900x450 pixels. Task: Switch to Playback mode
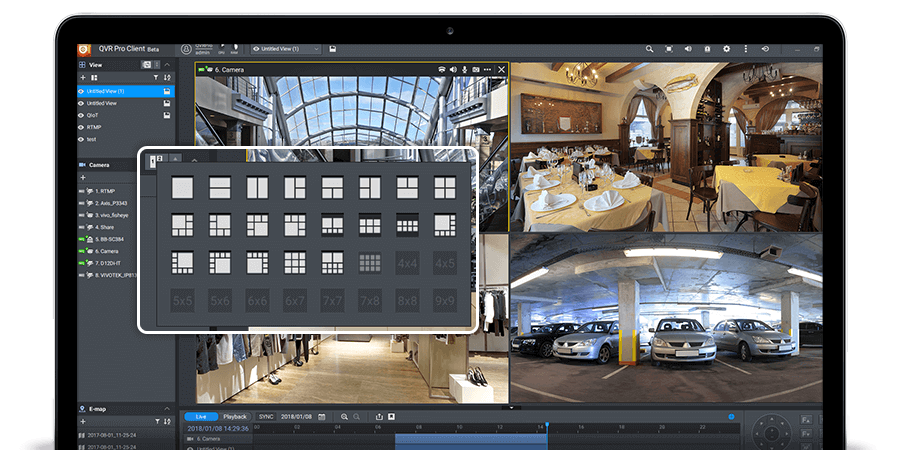tap(235, 417)
